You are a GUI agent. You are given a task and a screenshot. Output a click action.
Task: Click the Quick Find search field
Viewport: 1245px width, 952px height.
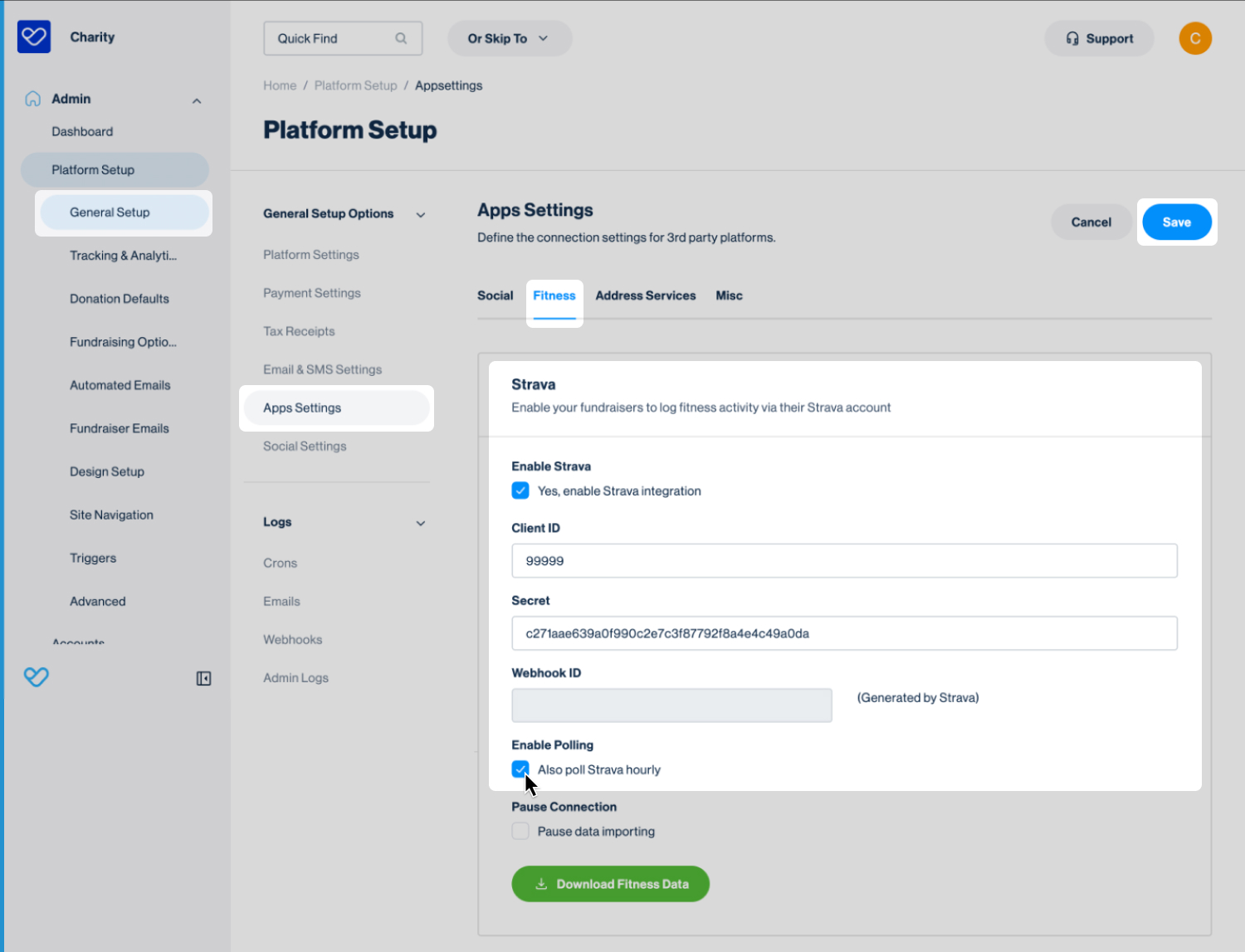[x=343, y=38]
